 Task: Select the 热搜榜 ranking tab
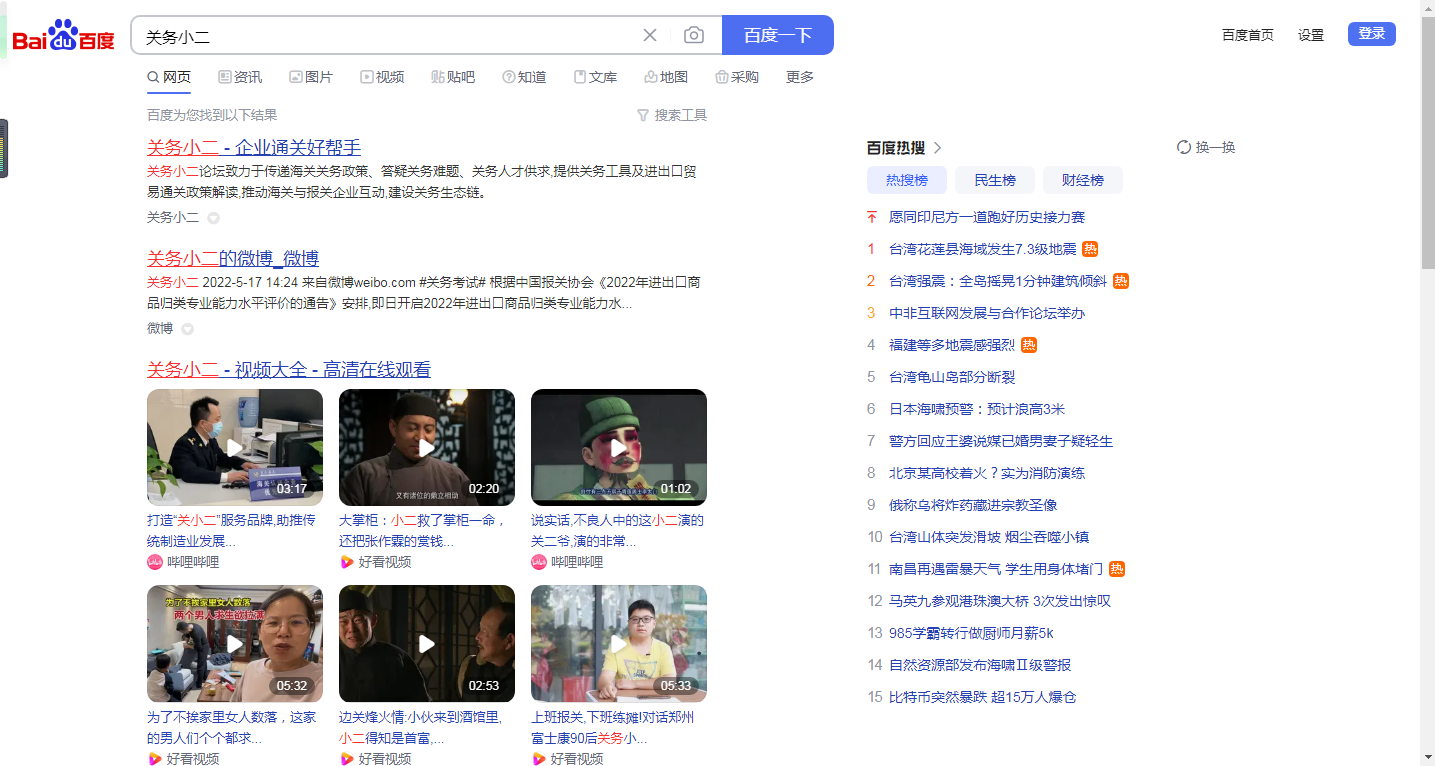[907, 180]
